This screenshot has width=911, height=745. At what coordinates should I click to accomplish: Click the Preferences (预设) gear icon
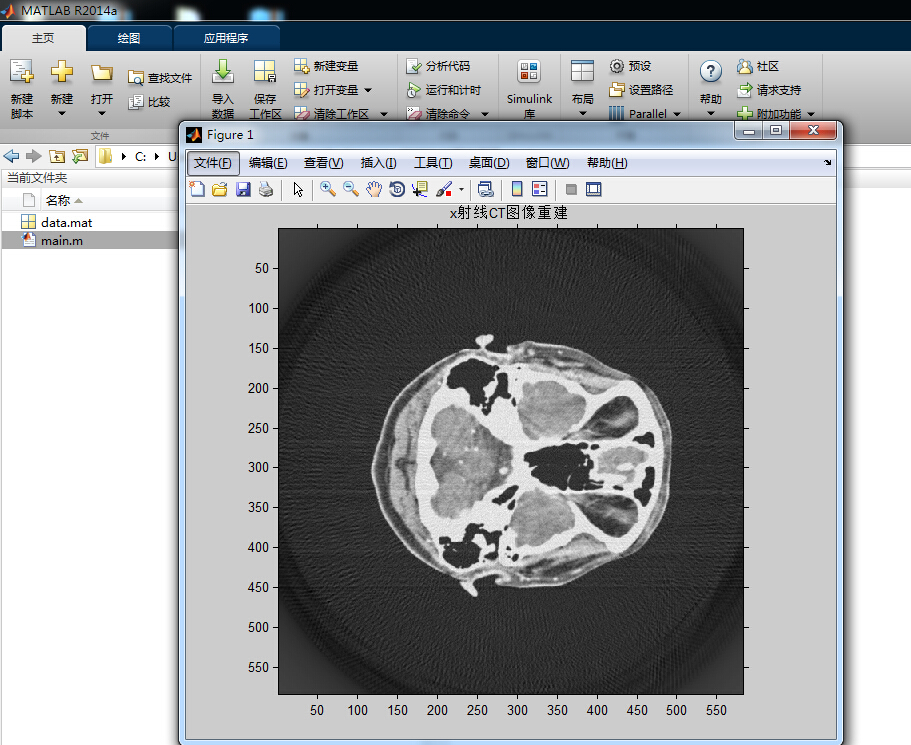616,66
